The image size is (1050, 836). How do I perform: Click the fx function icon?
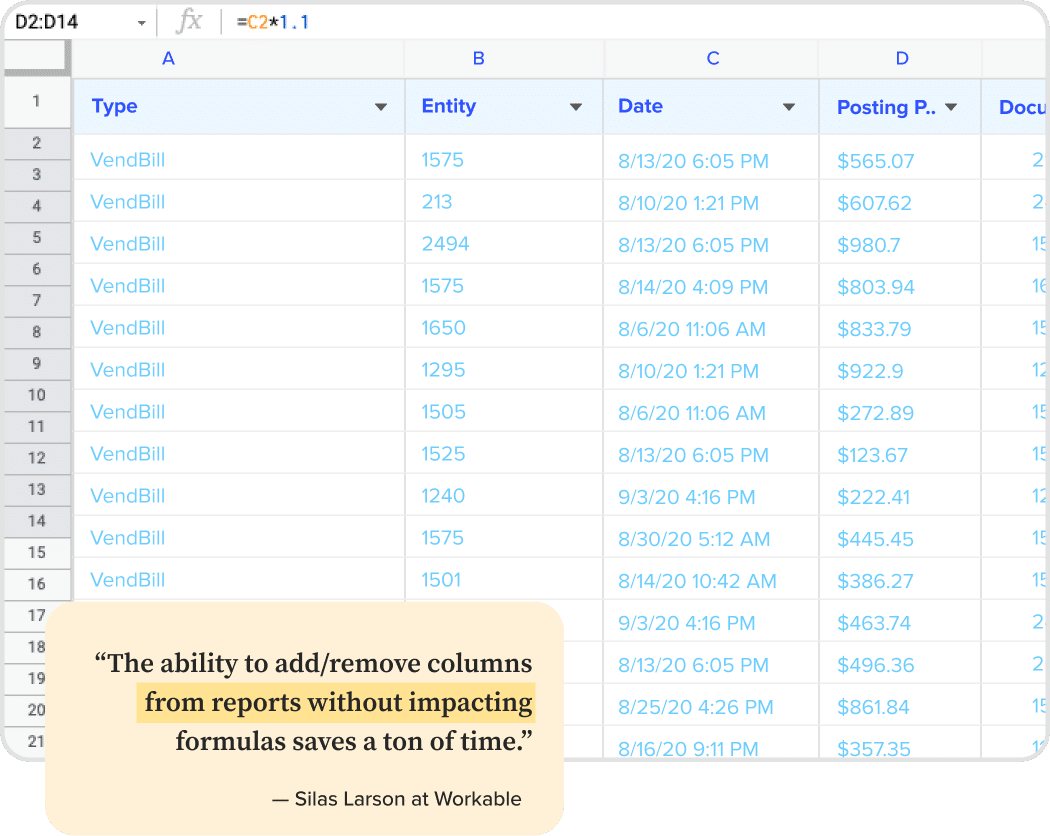(x=188, y=21)
